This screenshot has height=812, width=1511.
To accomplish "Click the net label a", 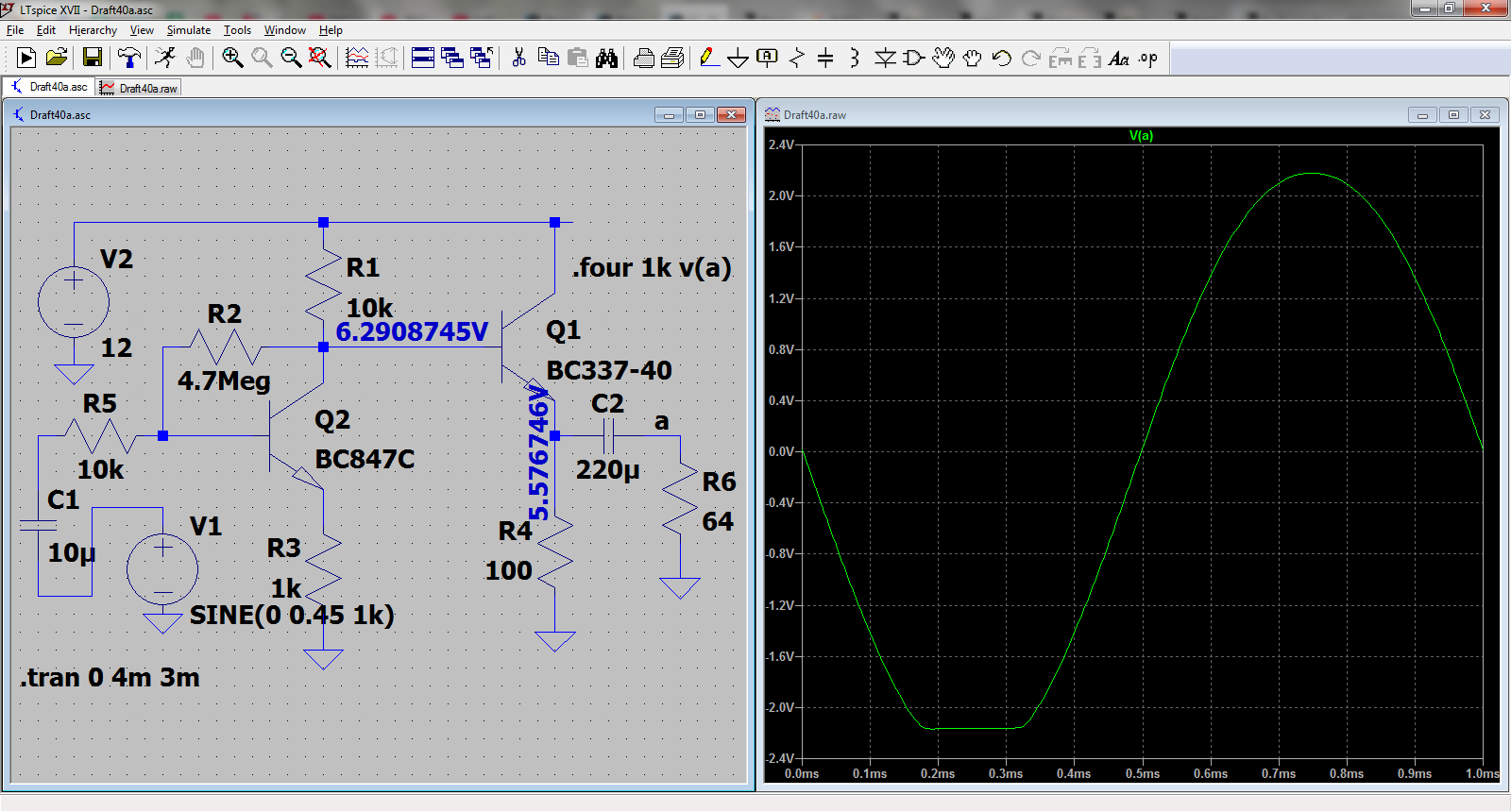I will tap(662, 422).
